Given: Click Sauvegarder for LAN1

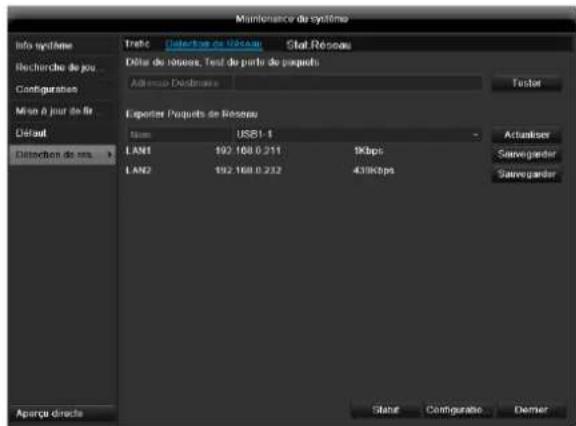Looking at the screenshot, I should 526,154.
